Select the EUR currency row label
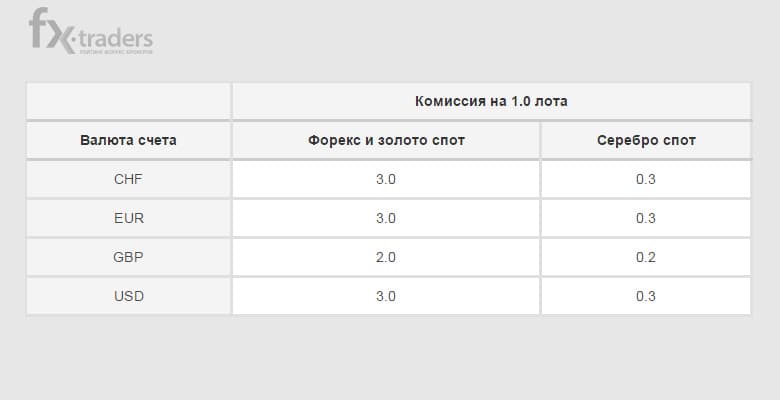 [x=128, y=218]
